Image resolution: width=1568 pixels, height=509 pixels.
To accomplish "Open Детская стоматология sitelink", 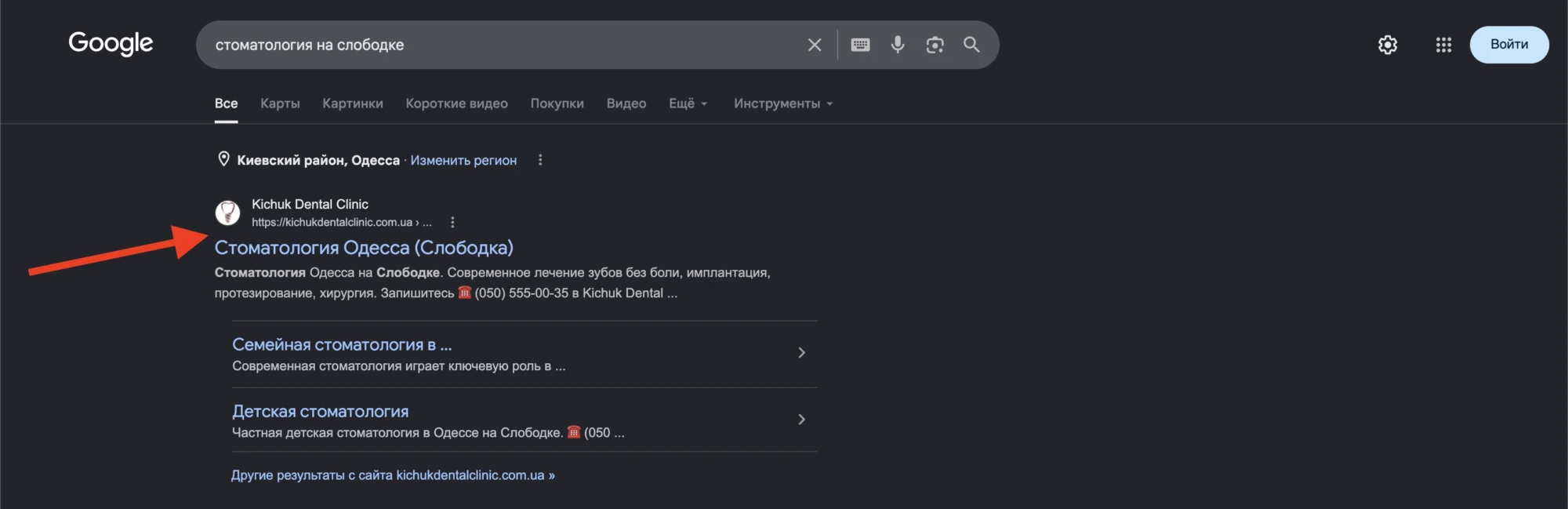I will (x=320, y=411).
